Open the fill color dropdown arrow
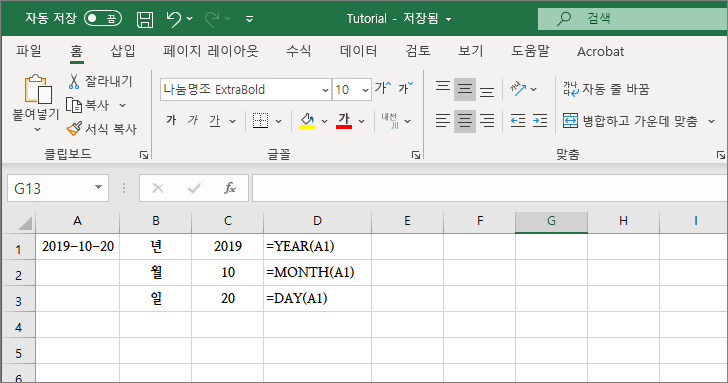Image resolution: width=728 pixels, height=383 pixels. pyautogui.click(x=325, y=122)
